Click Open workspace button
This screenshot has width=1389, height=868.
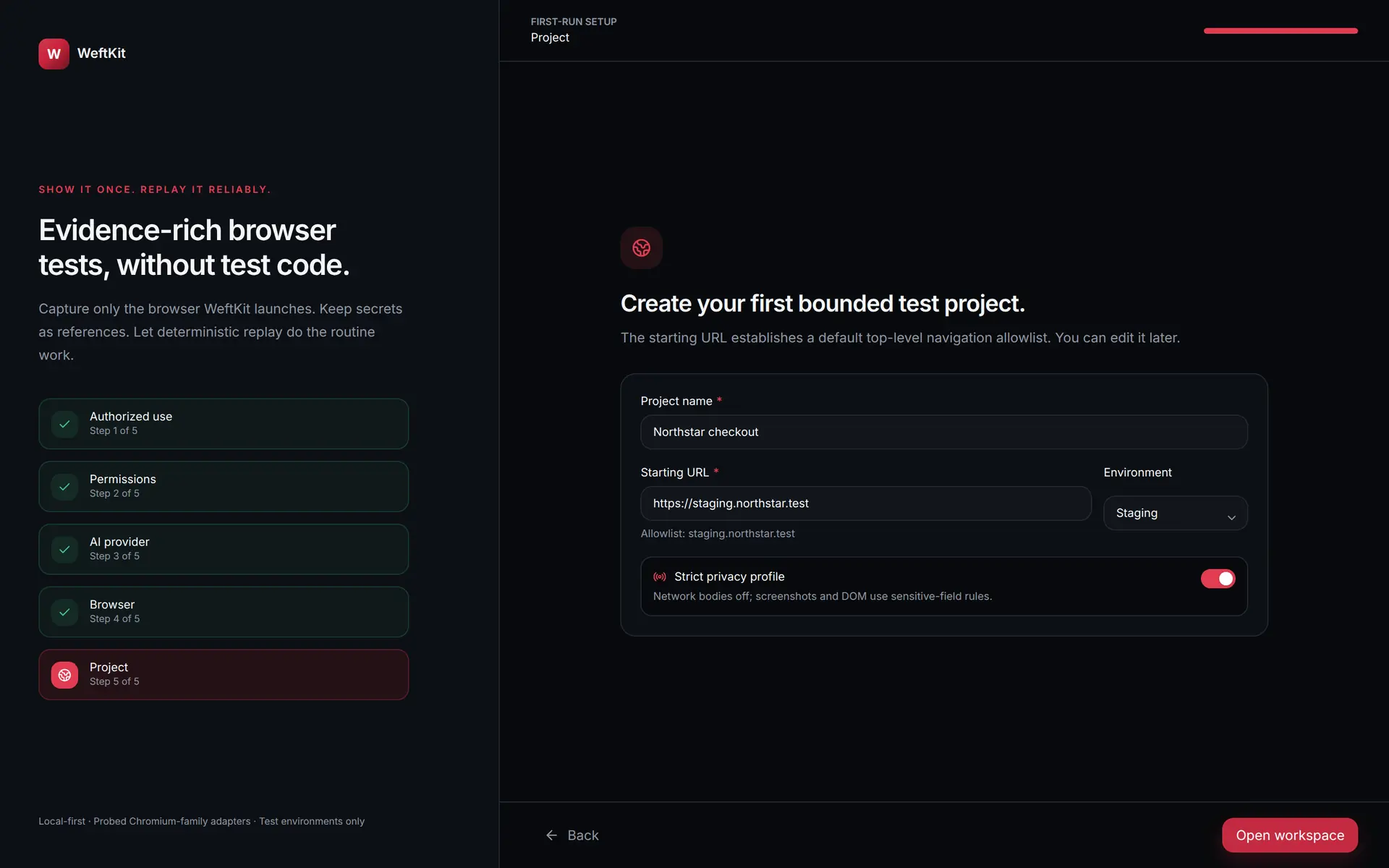coord(1290,835)
